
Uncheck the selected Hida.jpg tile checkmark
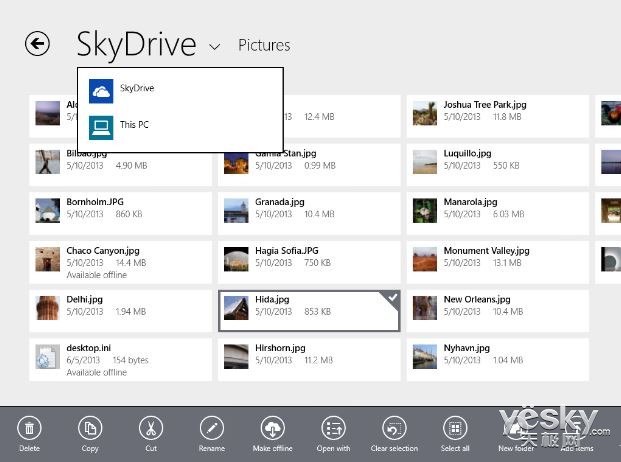pos(392,297)
